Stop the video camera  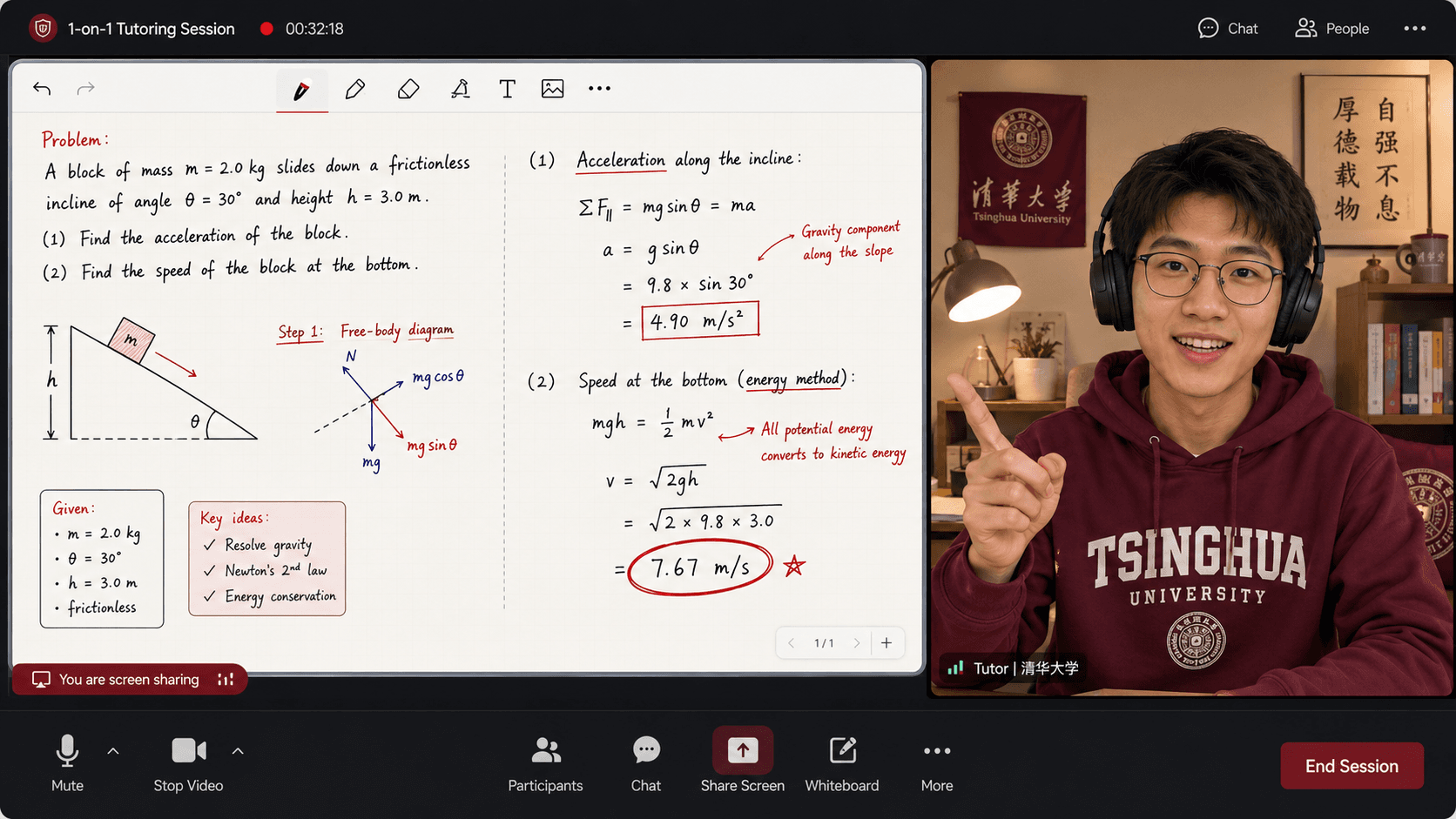[188, 762]
